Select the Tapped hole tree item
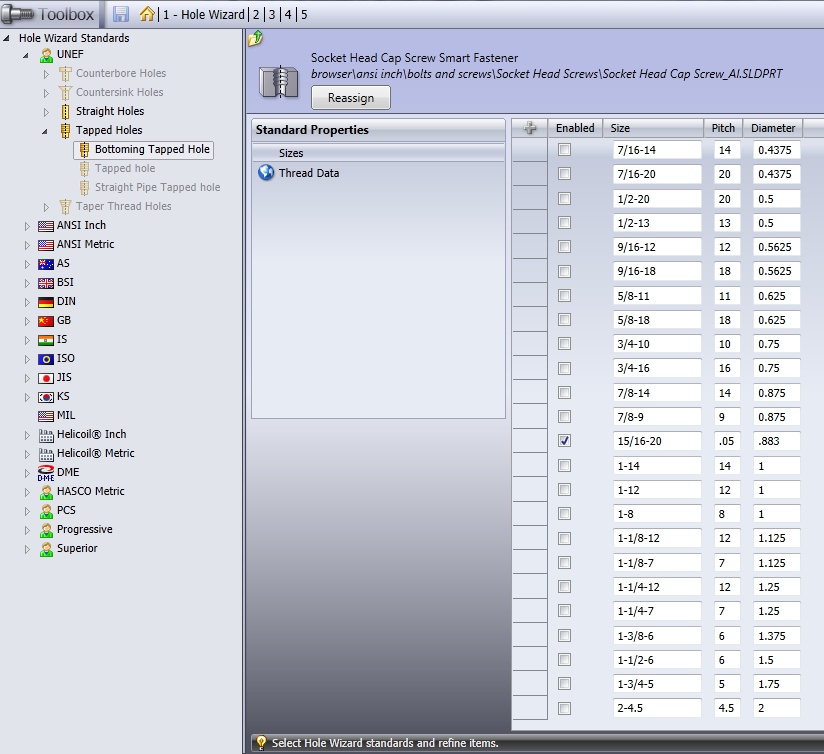This screenshot has height=754, width=824. click(125, 168)
